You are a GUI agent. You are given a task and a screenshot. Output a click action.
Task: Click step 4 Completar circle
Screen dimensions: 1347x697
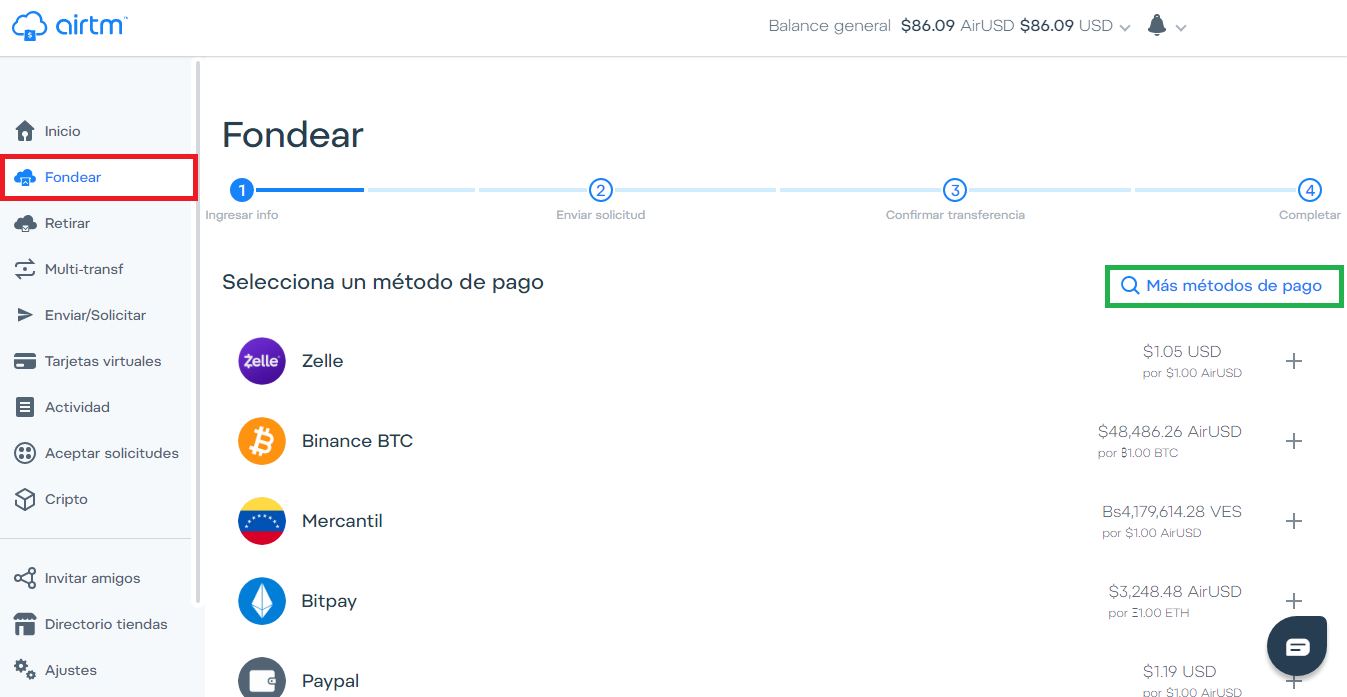[x=1310, y=189]
